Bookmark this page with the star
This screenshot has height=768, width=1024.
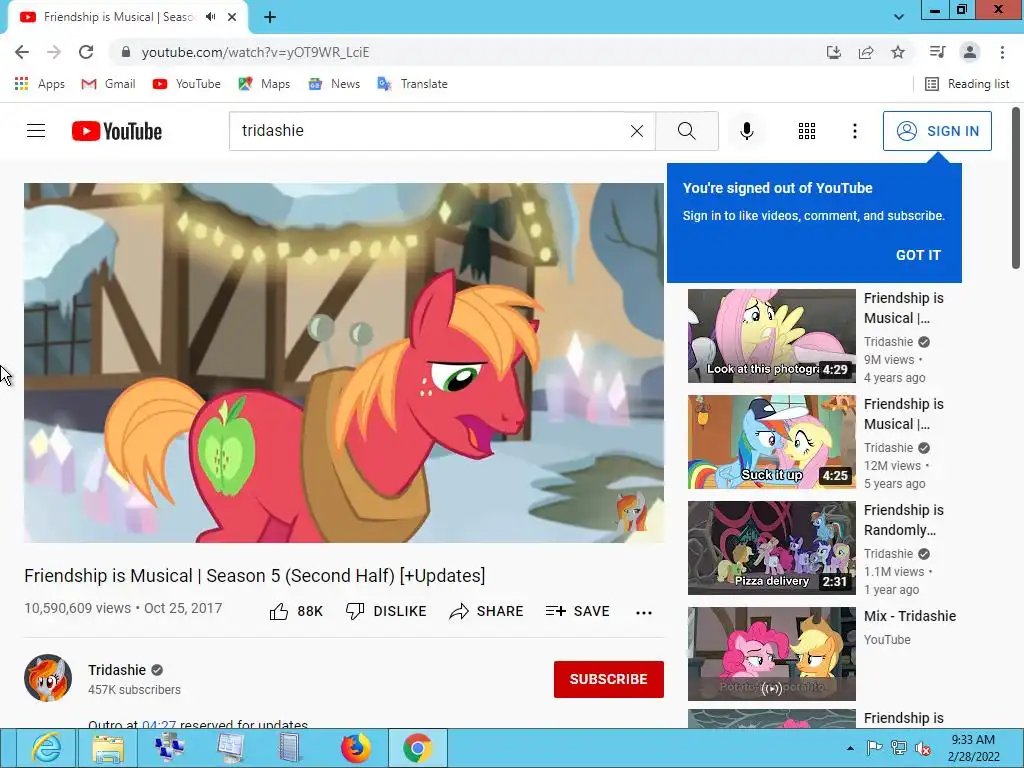[x=898, y=52]
